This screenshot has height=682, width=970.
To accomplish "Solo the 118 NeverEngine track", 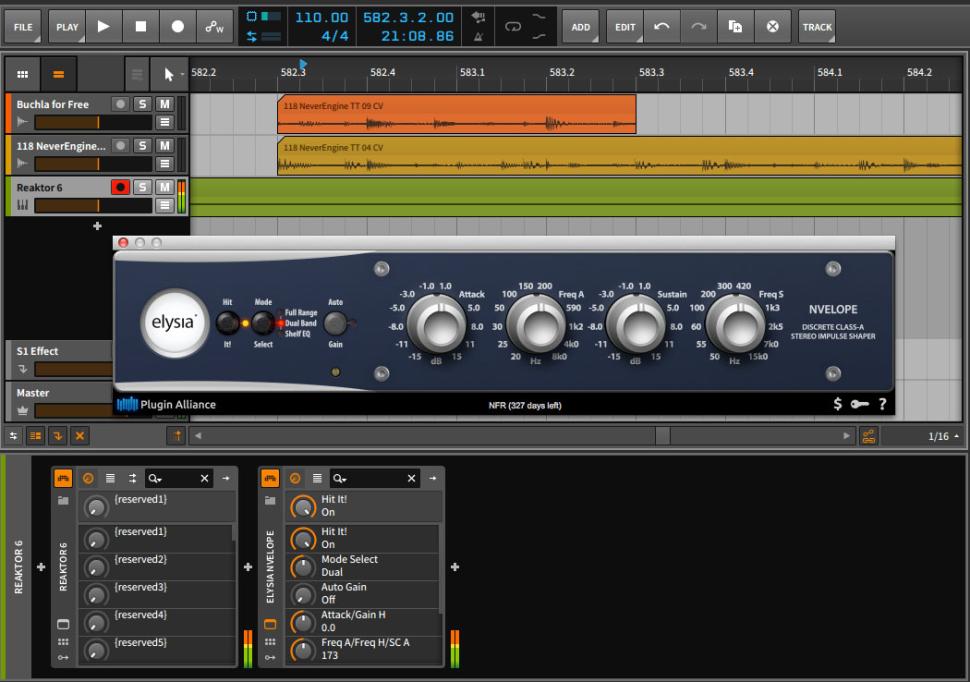I will point(142,146).
